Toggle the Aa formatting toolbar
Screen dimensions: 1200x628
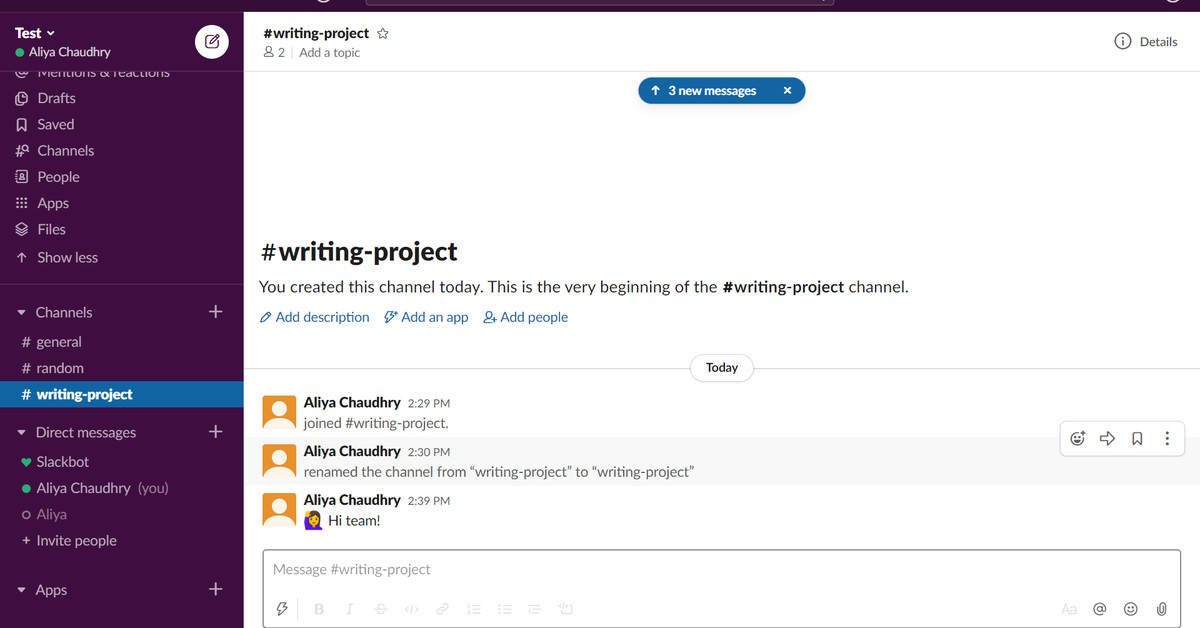click(x=1069, y=608)
